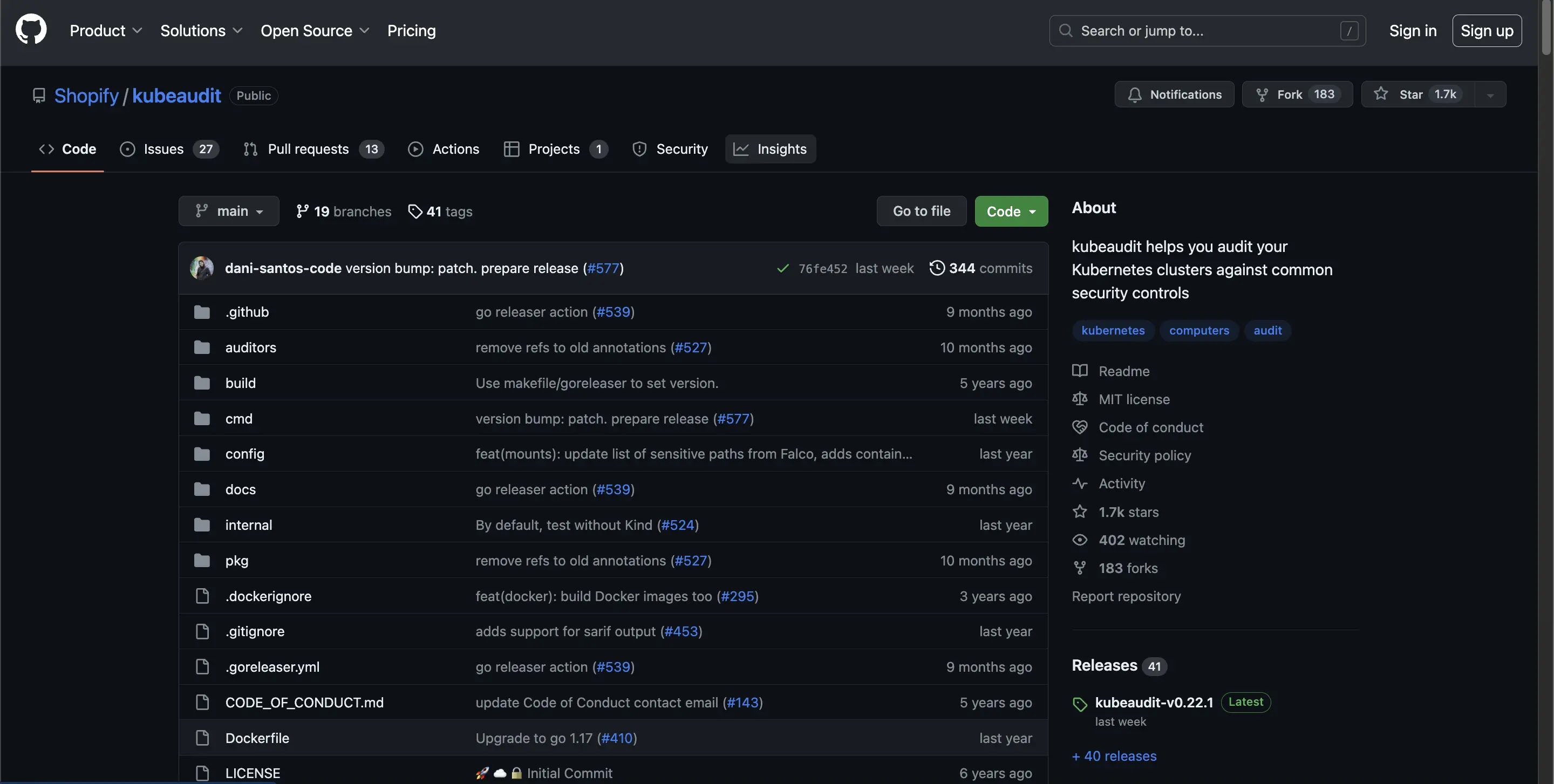This screenshot has height=784, width=1554.
Task: Click the Go to file button
Action: coord(922,211)
